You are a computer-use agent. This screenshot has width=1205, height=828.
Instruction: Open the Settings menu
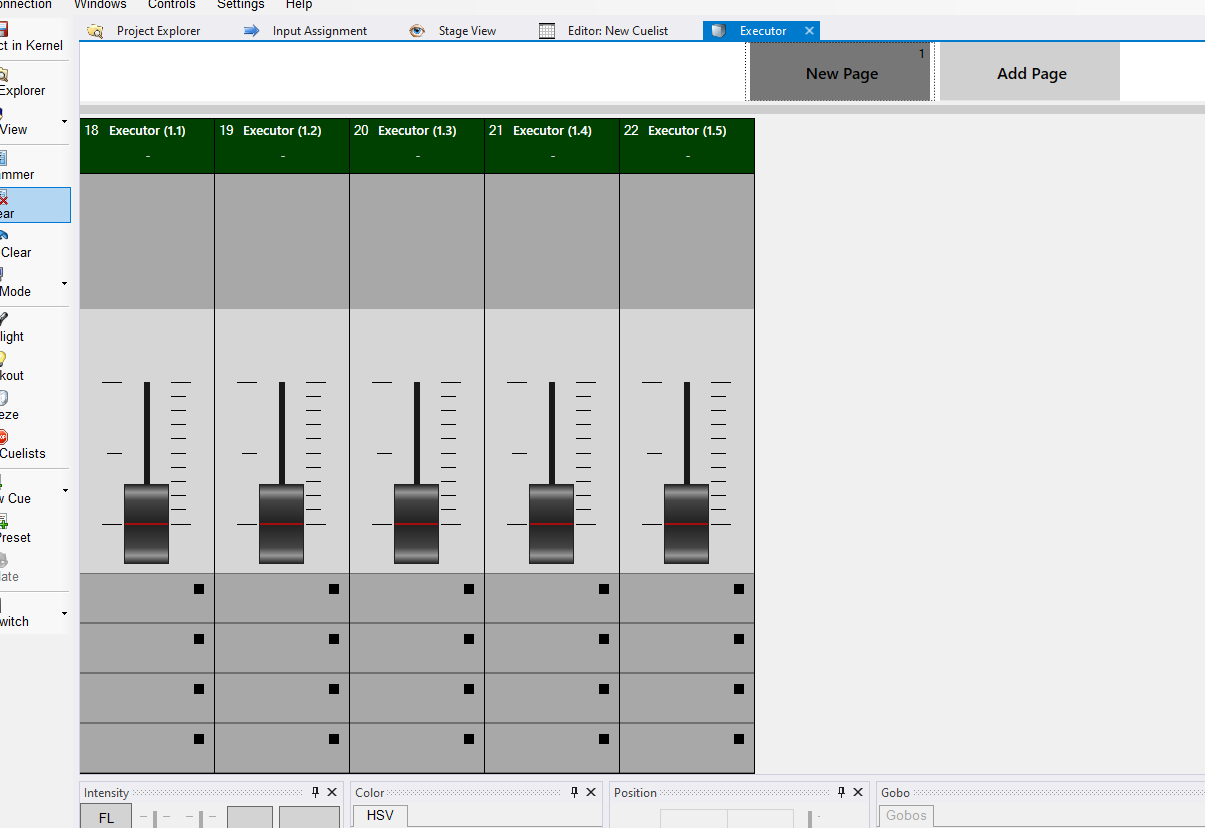[240, 4]
